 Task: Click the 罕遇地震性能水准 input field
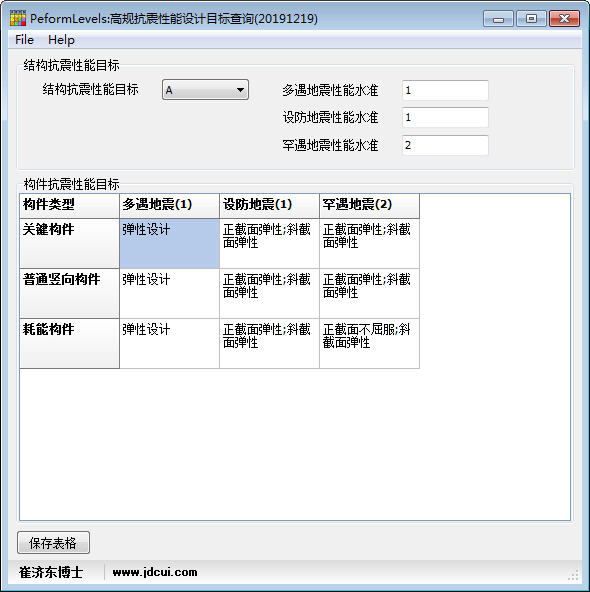click(445, 145)
